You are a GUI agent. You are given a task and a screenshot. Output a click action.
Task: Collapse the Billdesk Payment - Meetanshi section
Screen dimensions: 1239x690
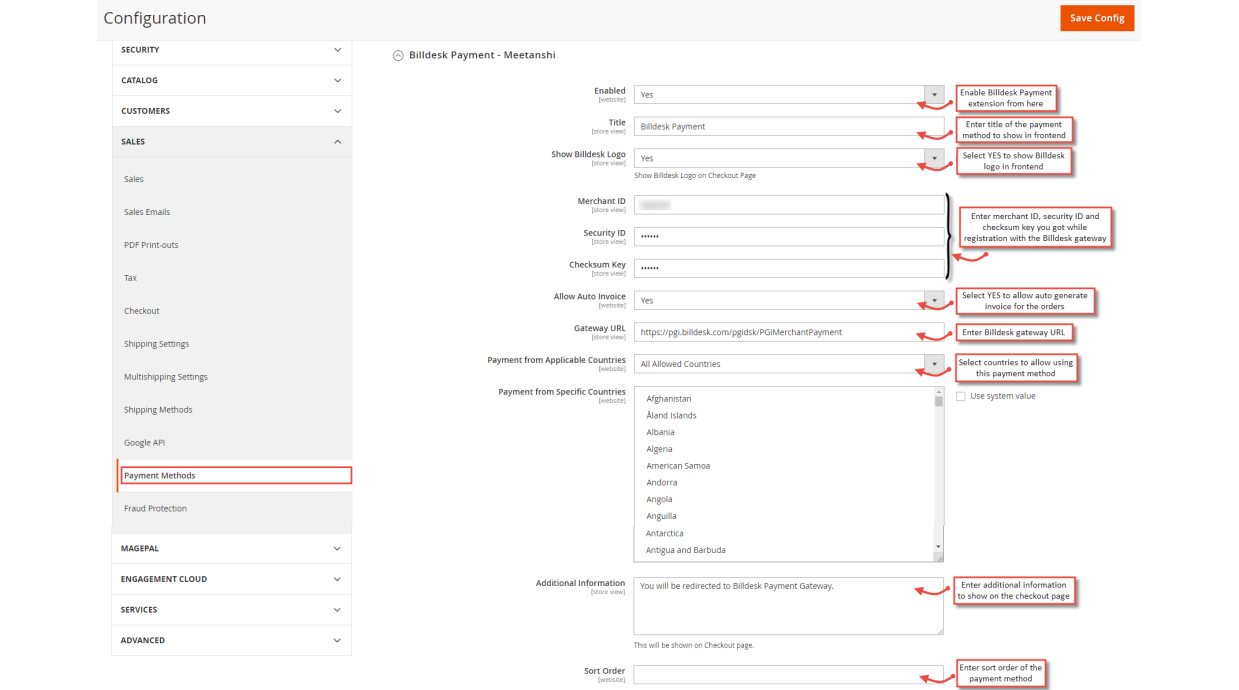coord(398,55)
